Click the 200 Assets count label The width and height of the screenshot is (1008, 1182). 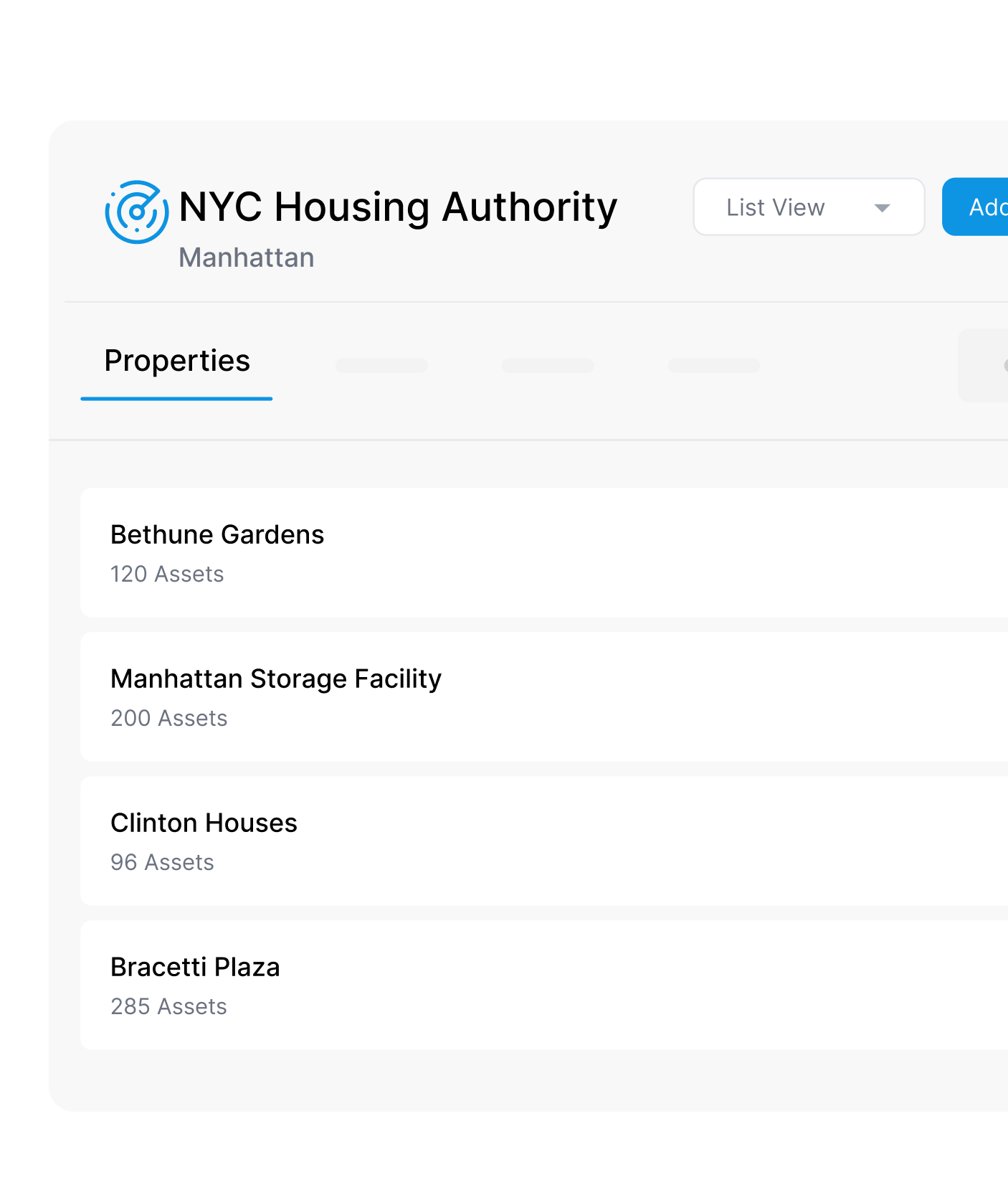pos(169,718)
